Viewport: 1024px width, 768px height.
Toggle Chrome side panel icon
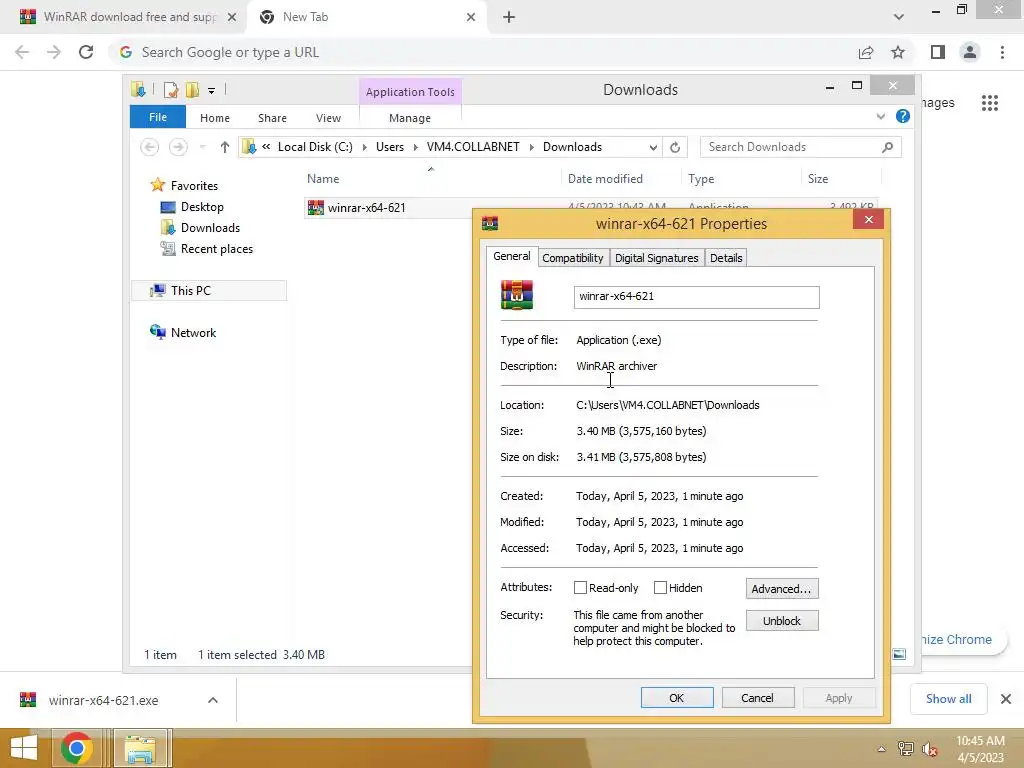click(938, 52)
